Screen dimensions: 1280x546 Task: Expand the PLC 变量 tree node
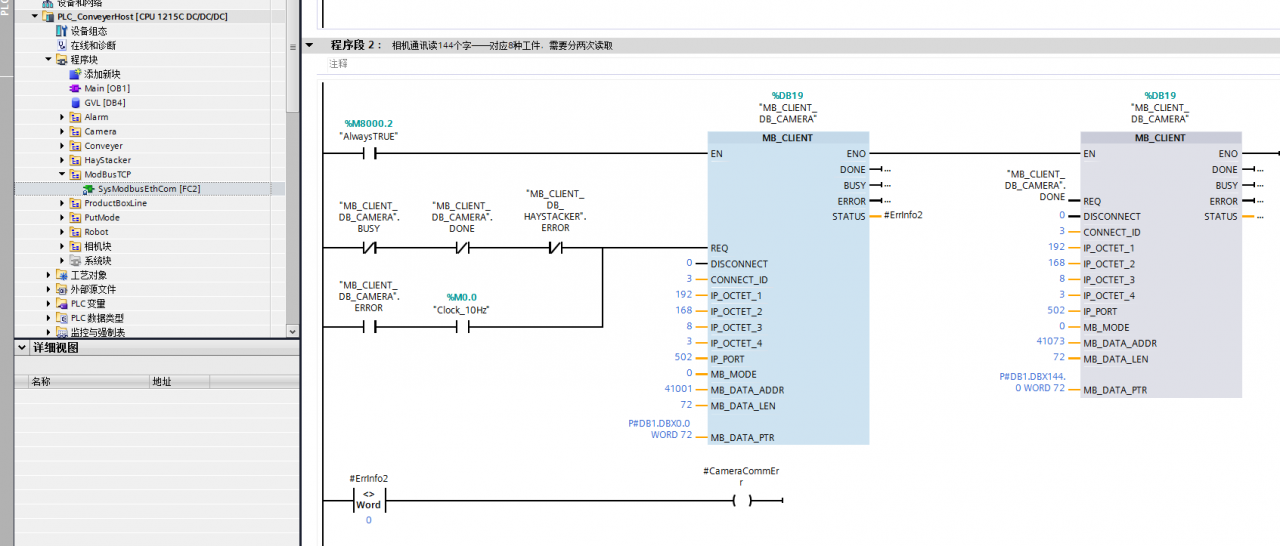tap(49, 303)
